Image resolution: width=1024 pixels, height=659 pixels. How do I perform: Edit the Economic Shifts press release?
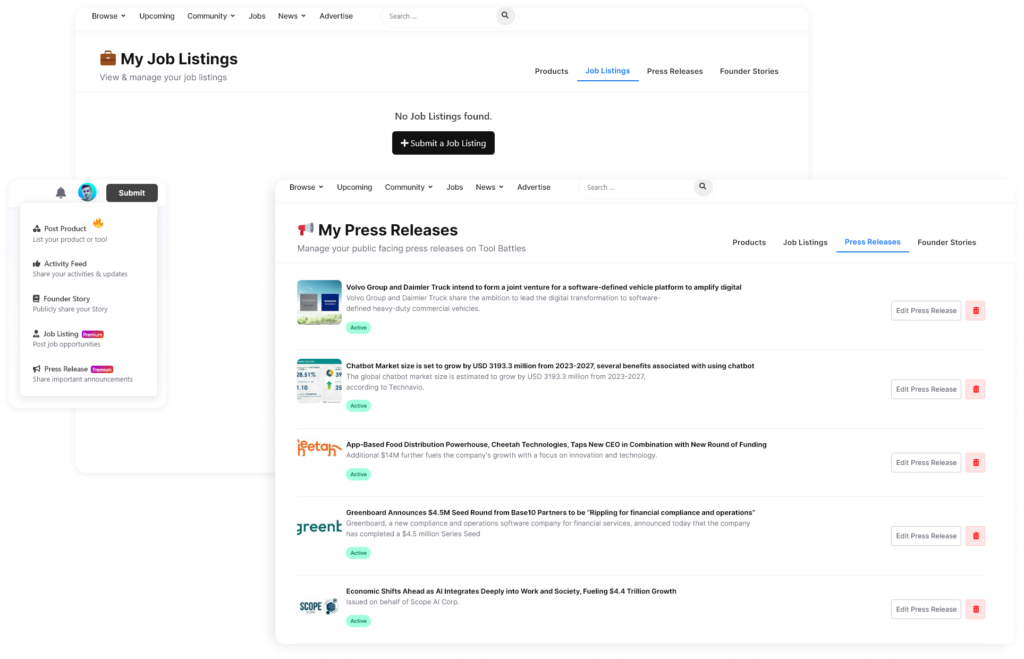click(926, 609)
